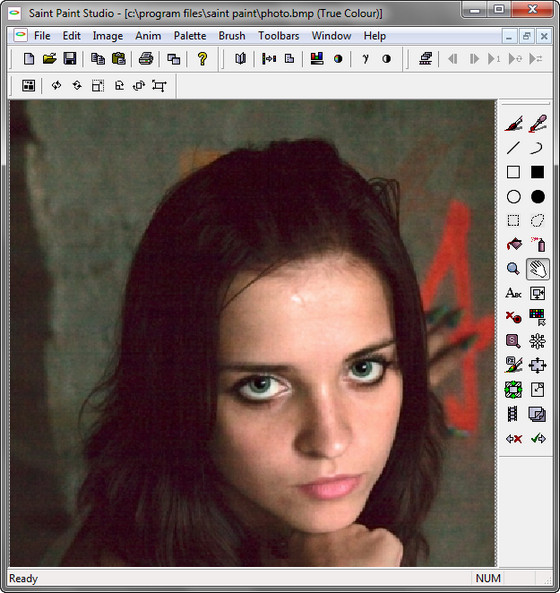Open the Palette menu
The height and width of the screenshot is (593, 560).
click(x=190, y=36)
